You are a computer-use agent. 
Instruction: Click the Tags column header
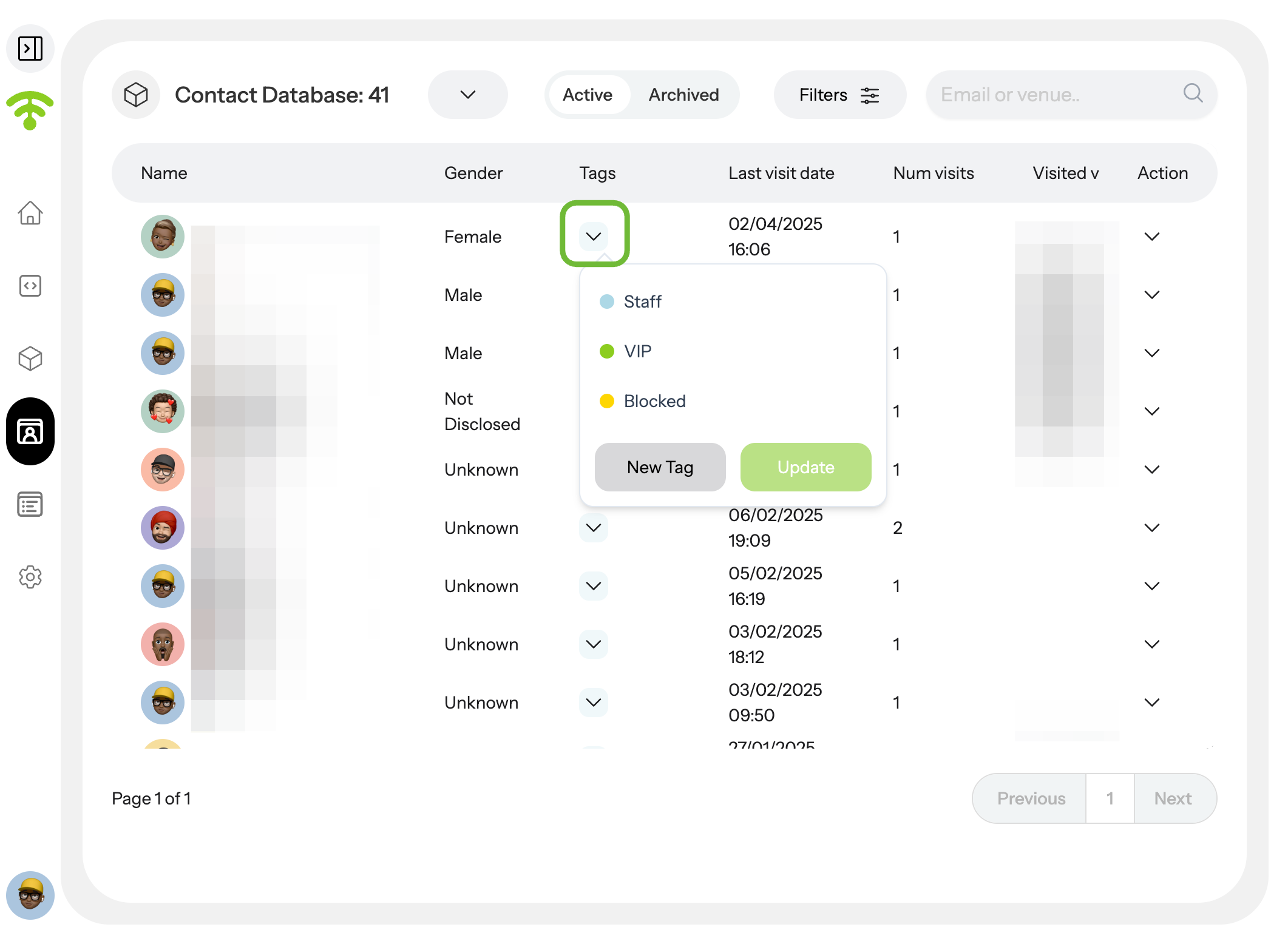coord(597,174)
